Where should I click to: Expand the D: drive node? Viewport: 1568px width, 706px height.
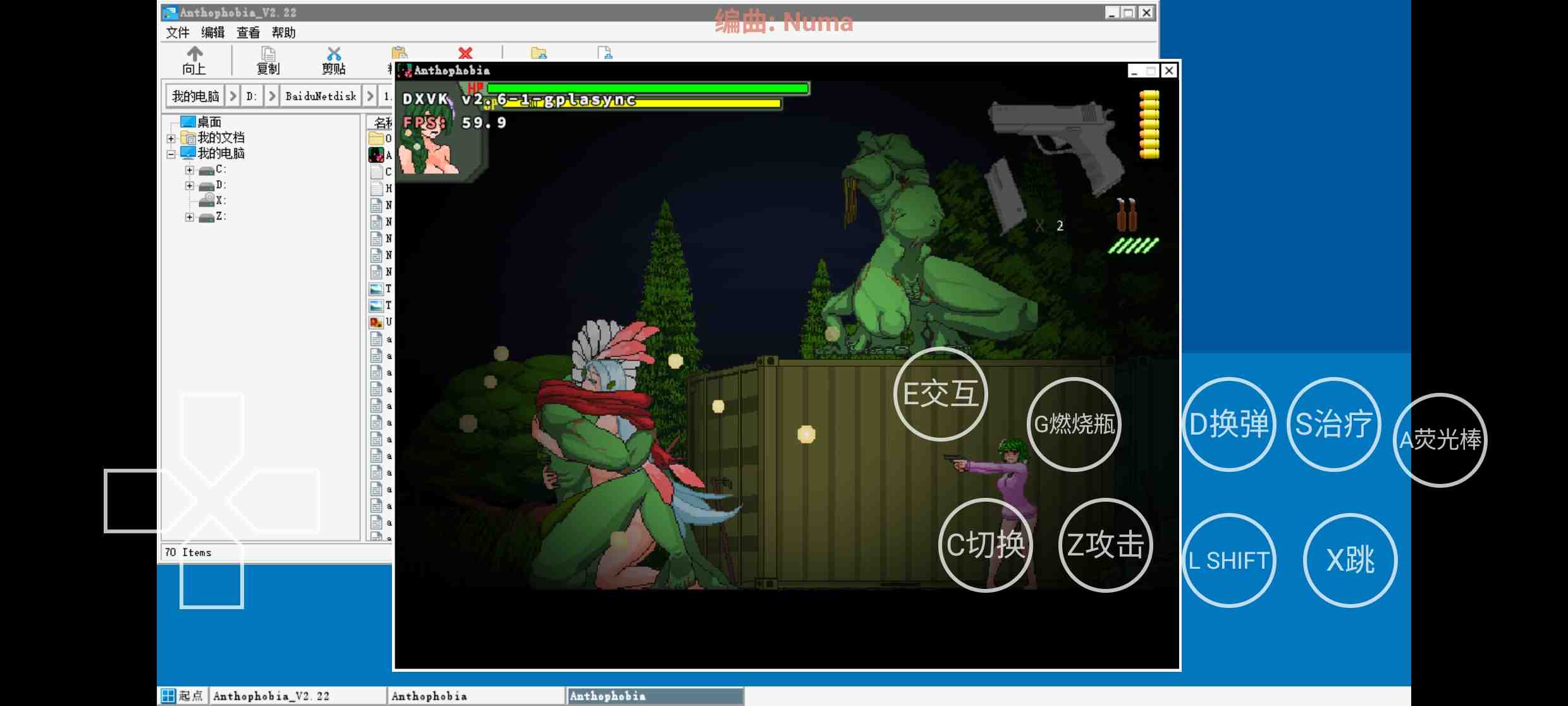point(189,185)
